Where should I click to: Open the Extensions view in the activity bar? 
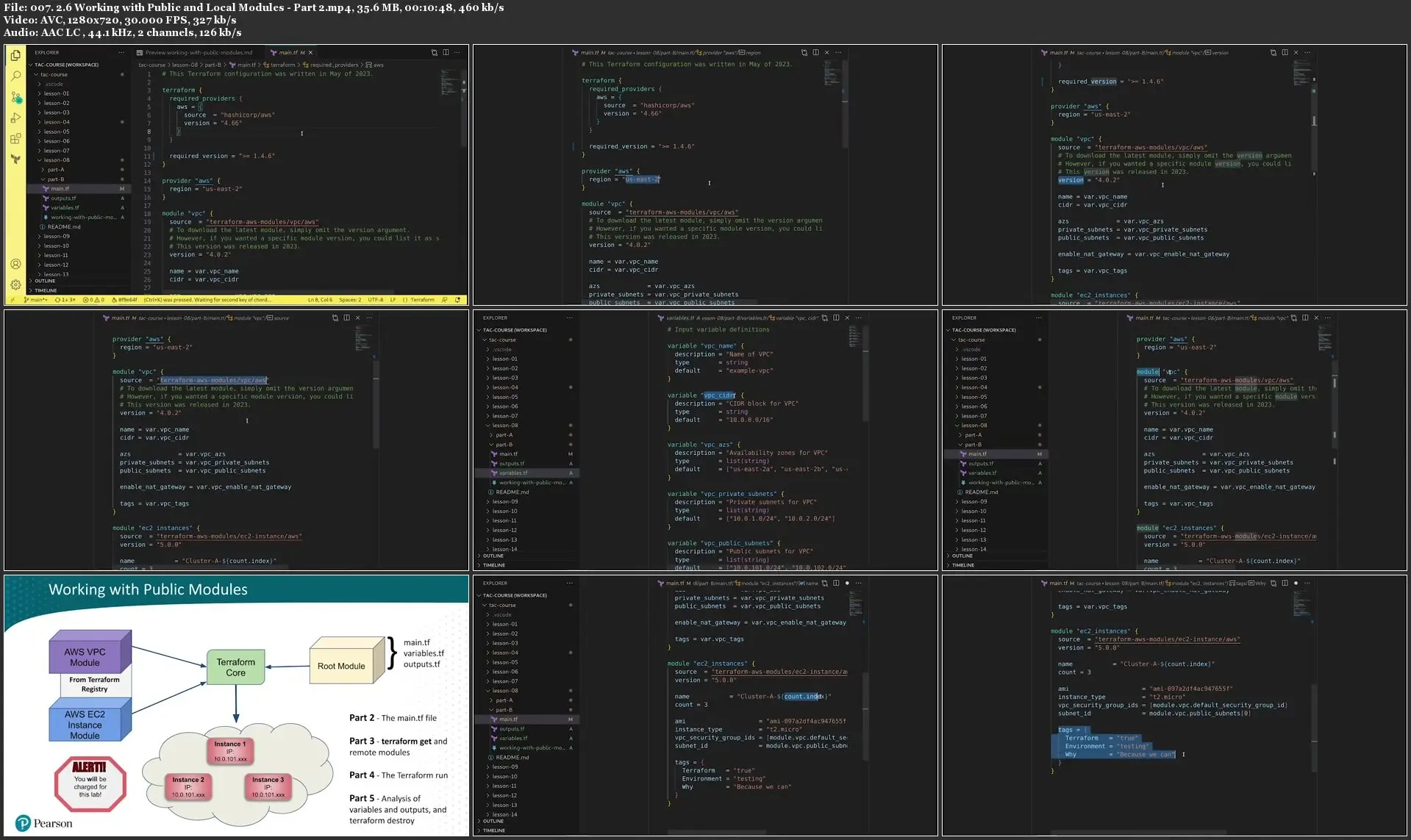(15, 138)
